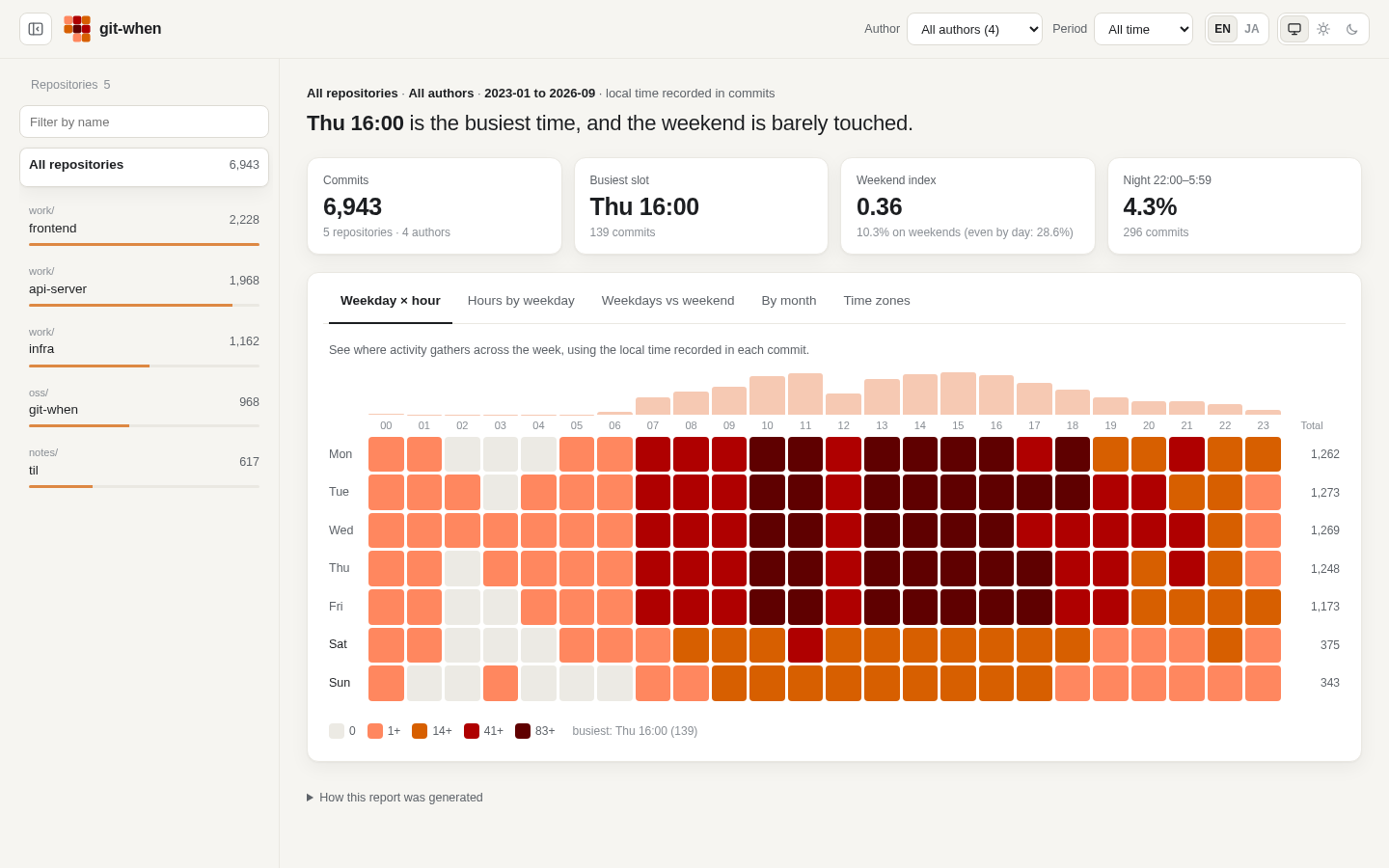
Task: Click the Thursday 16:00 heatmap cell
Action: pos(996,569)
